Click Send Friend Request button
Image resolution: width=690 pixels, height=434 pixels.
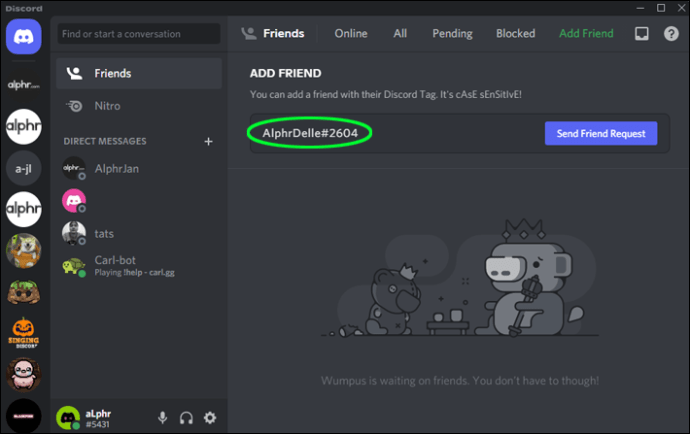pos(601,133)
